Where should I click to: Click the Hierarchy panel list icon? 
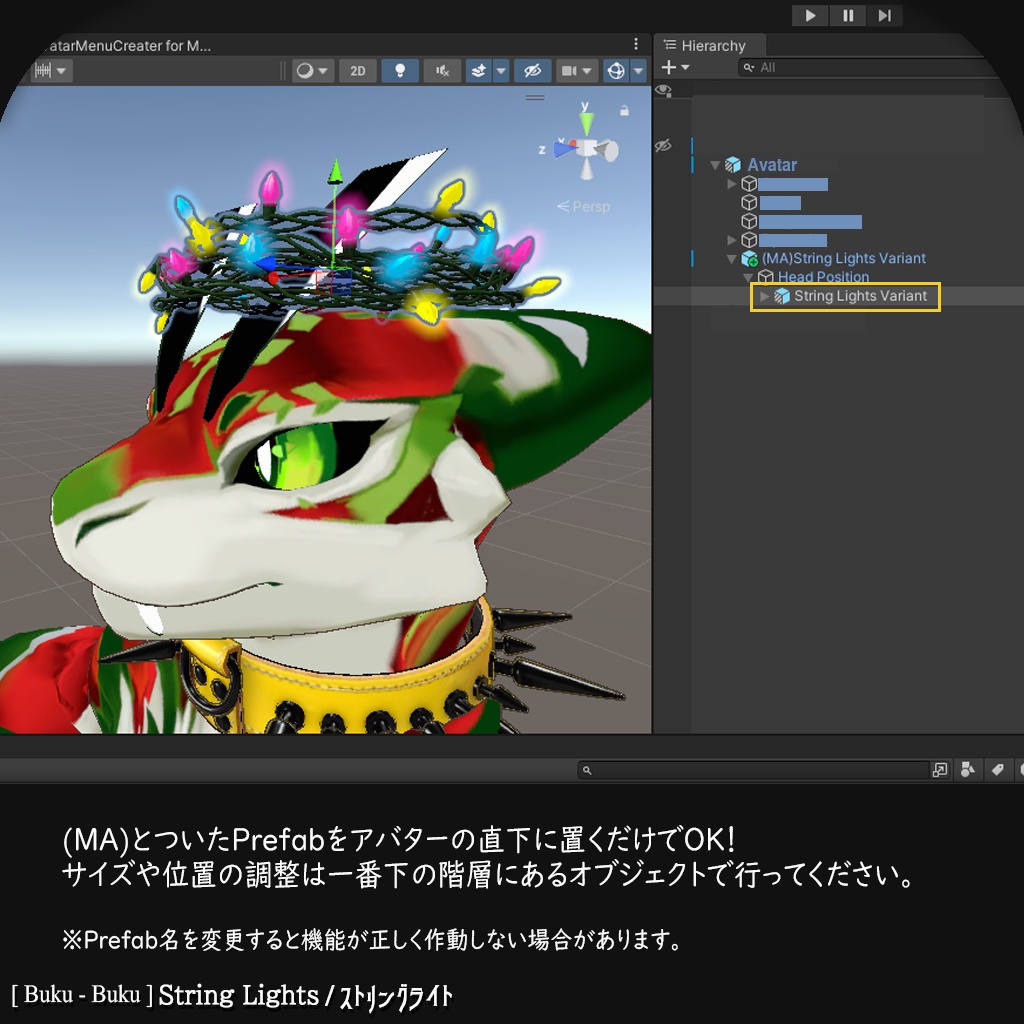click(670, 45)
